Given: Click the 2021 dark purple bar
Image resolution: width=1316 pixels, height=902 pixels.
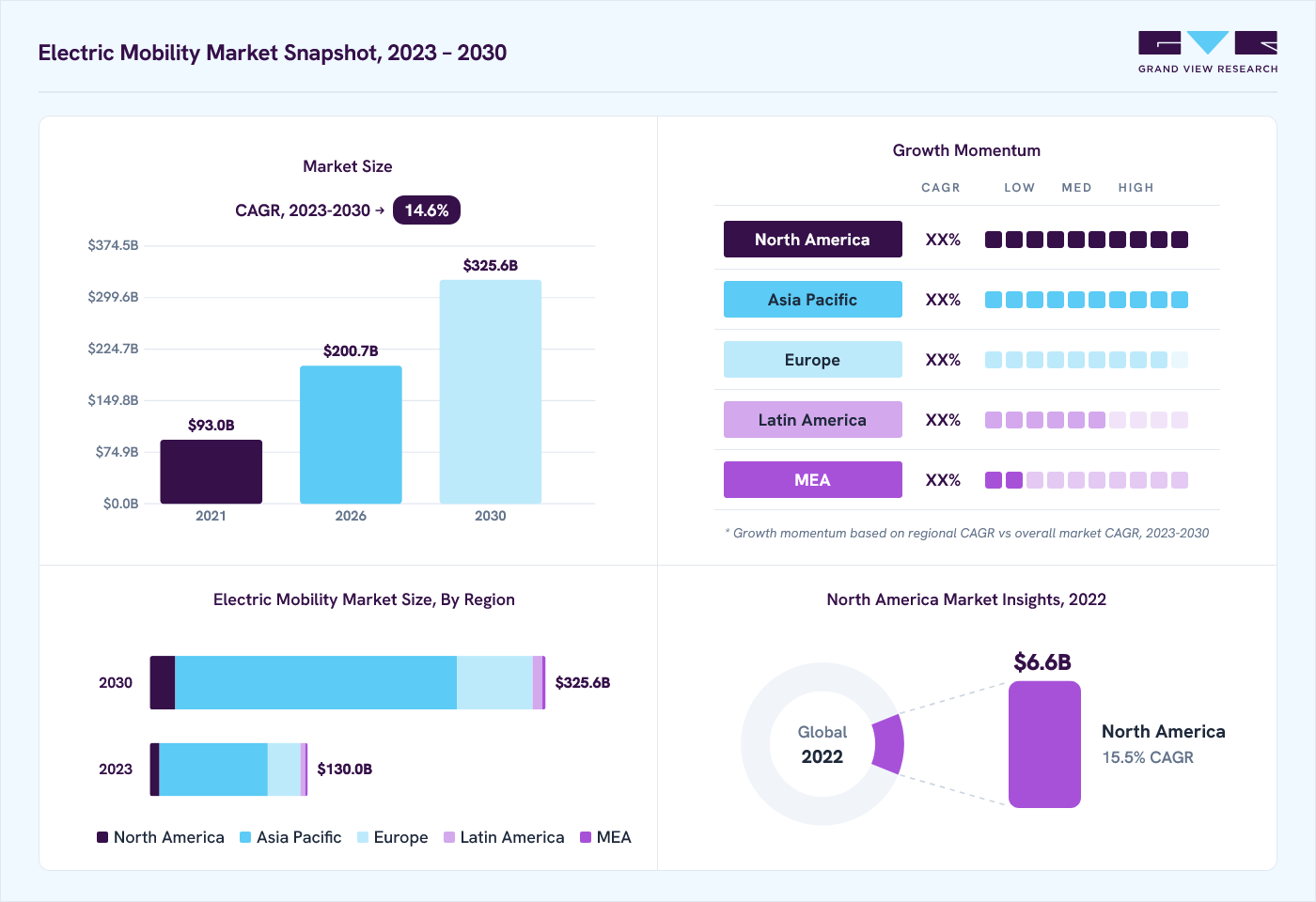Looking at the screenshot, I should 211,472.
